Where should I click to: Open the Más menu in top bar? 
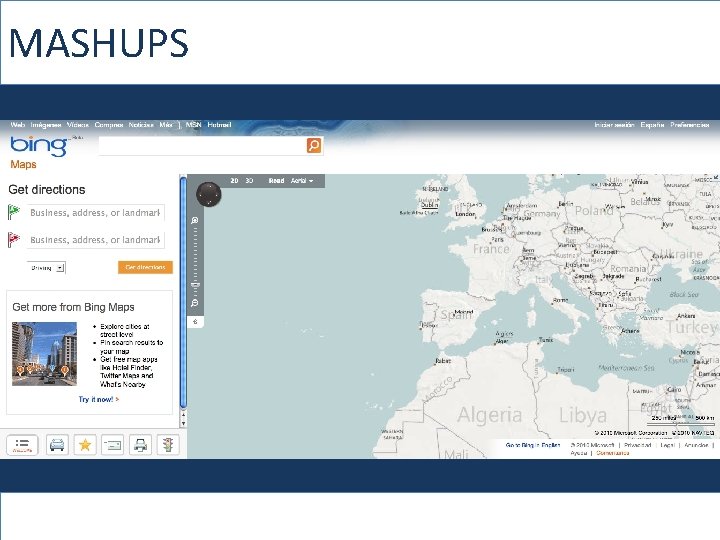click(167, 125)
